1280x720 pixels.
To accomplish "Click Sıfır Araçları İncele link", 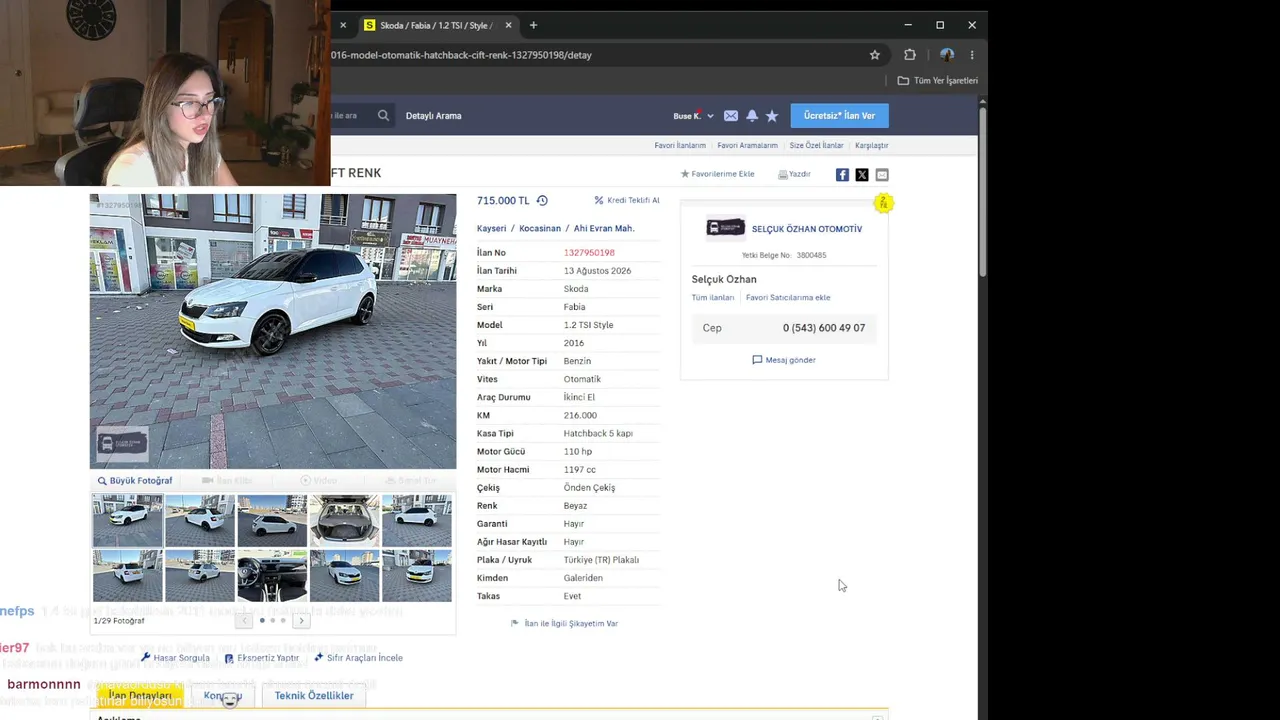I will 358,658.
